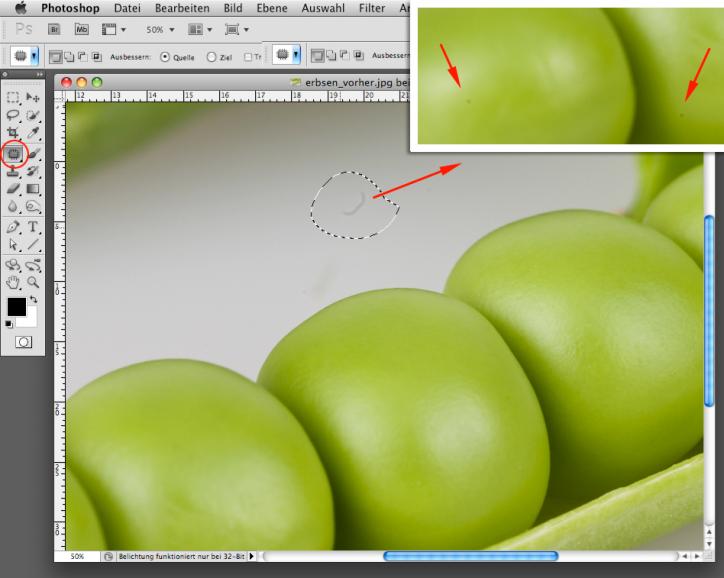Screen dimensions: 724x578
Task: Select the Clone Stamp tool
Action: coord(13,171)
